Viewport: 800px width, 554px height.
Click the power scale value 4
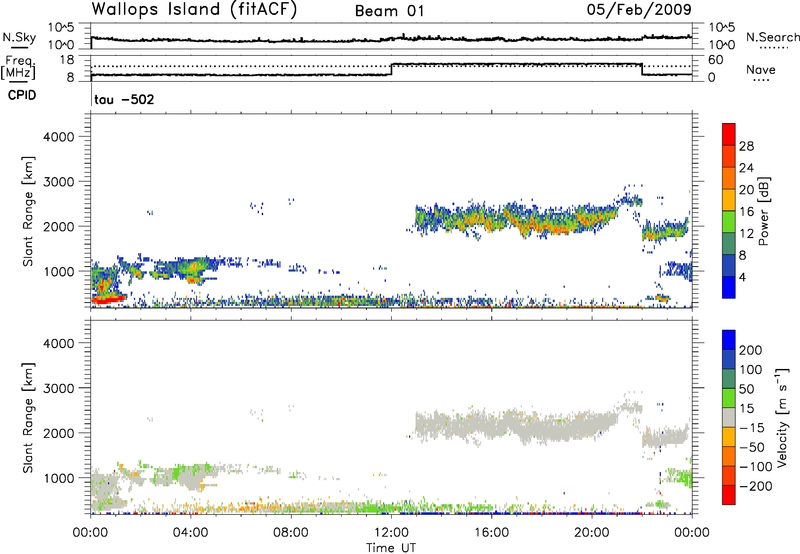[x=742, y=277]
